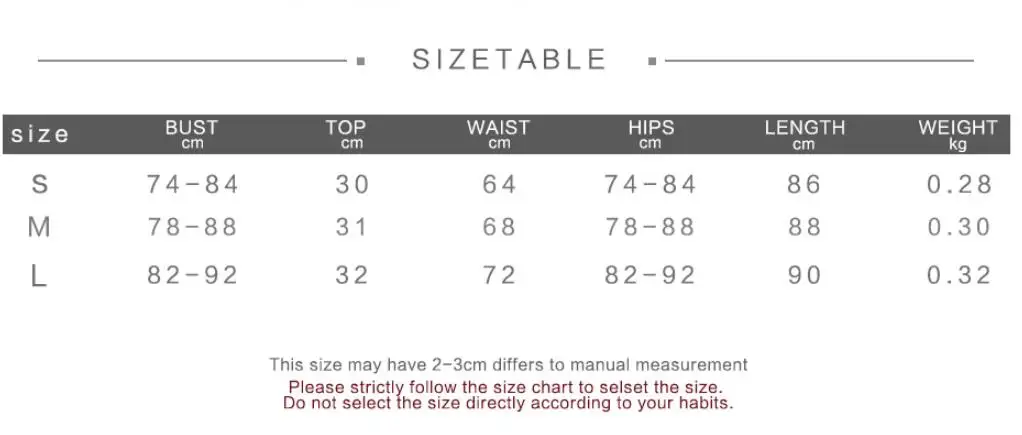
Task: Click weight value 0.28 for size S
Action: [x=959, y=185]
